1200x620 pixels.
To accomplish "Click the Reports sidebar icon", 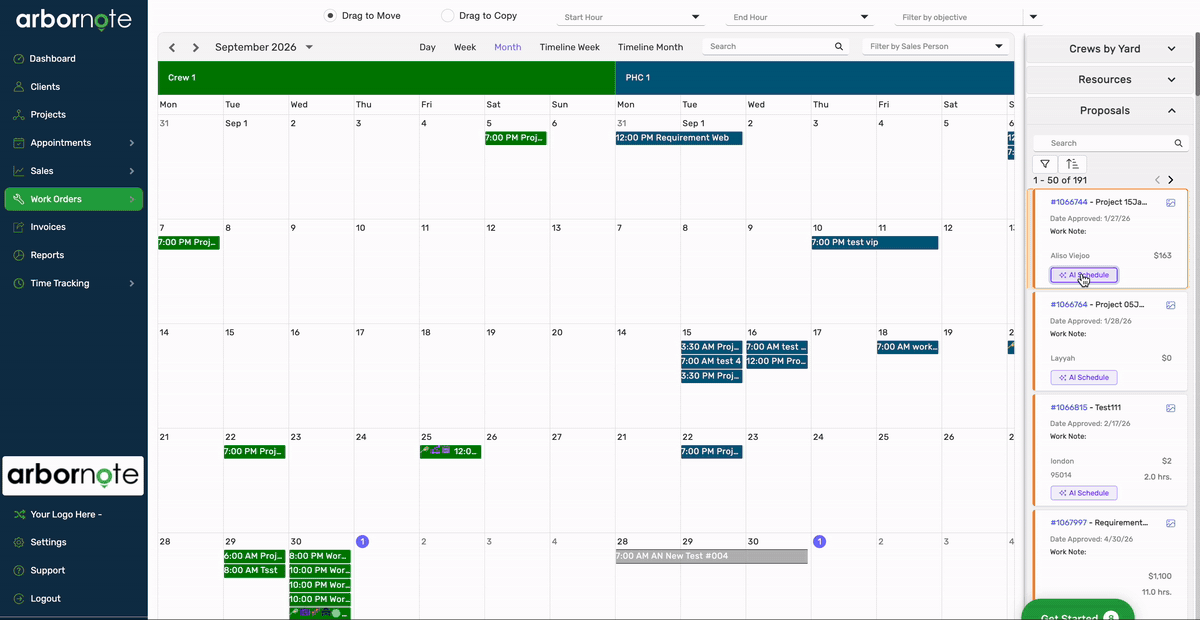I will pyautogui.click(x=19, y=255).
